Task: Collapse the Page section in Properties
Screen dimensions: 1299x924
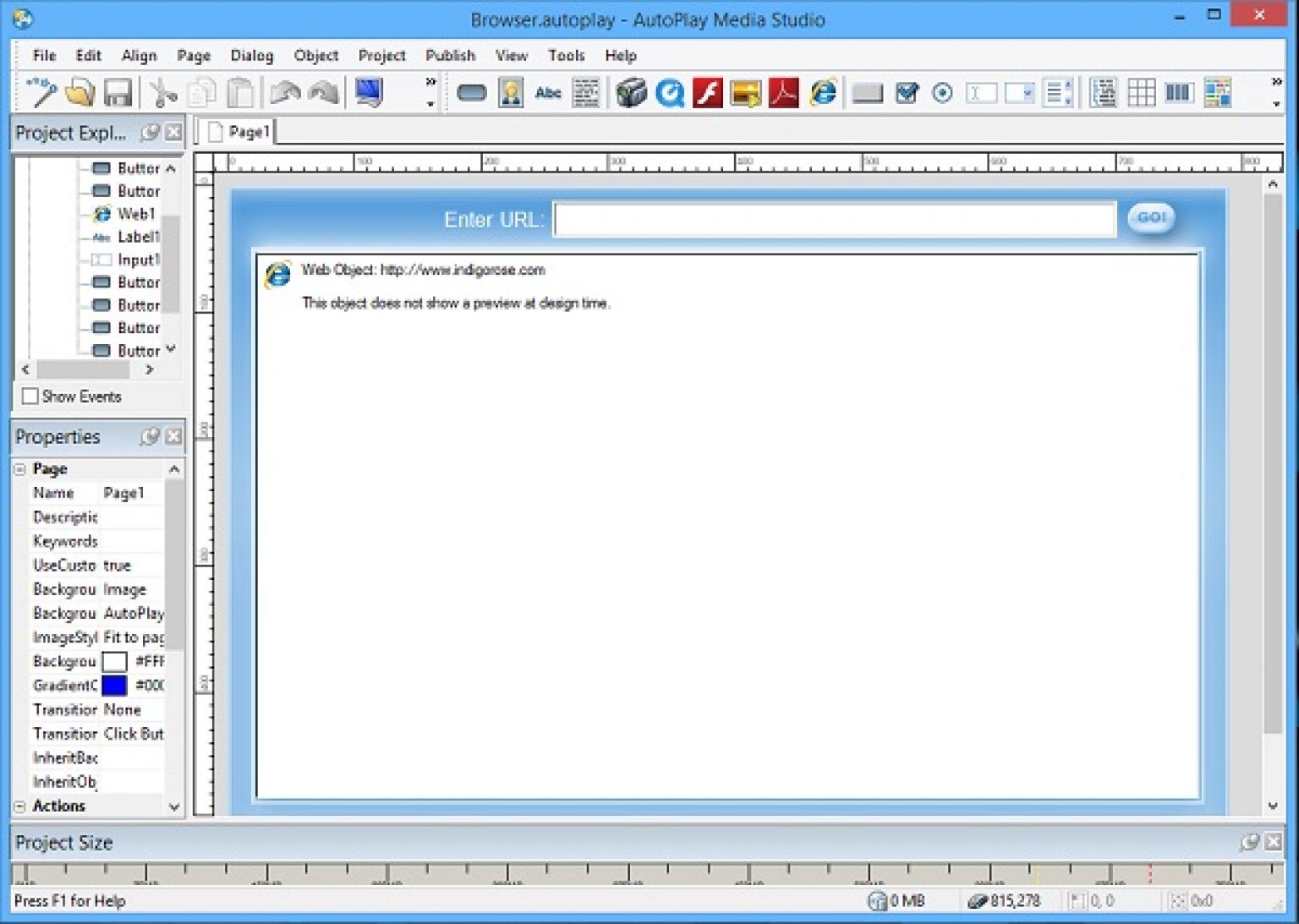Action: pos(19,468)
